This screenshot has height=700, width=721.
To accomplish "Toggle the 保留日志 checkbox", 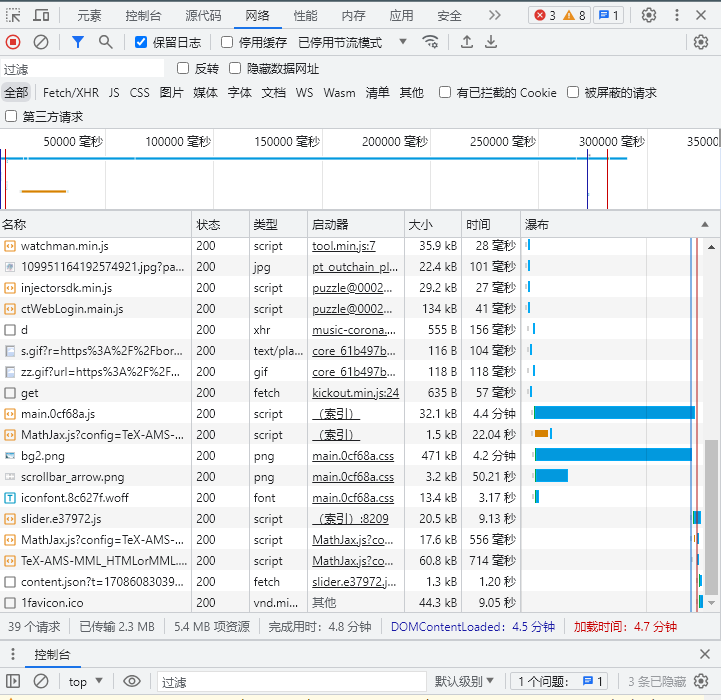I will click(141, 42).
